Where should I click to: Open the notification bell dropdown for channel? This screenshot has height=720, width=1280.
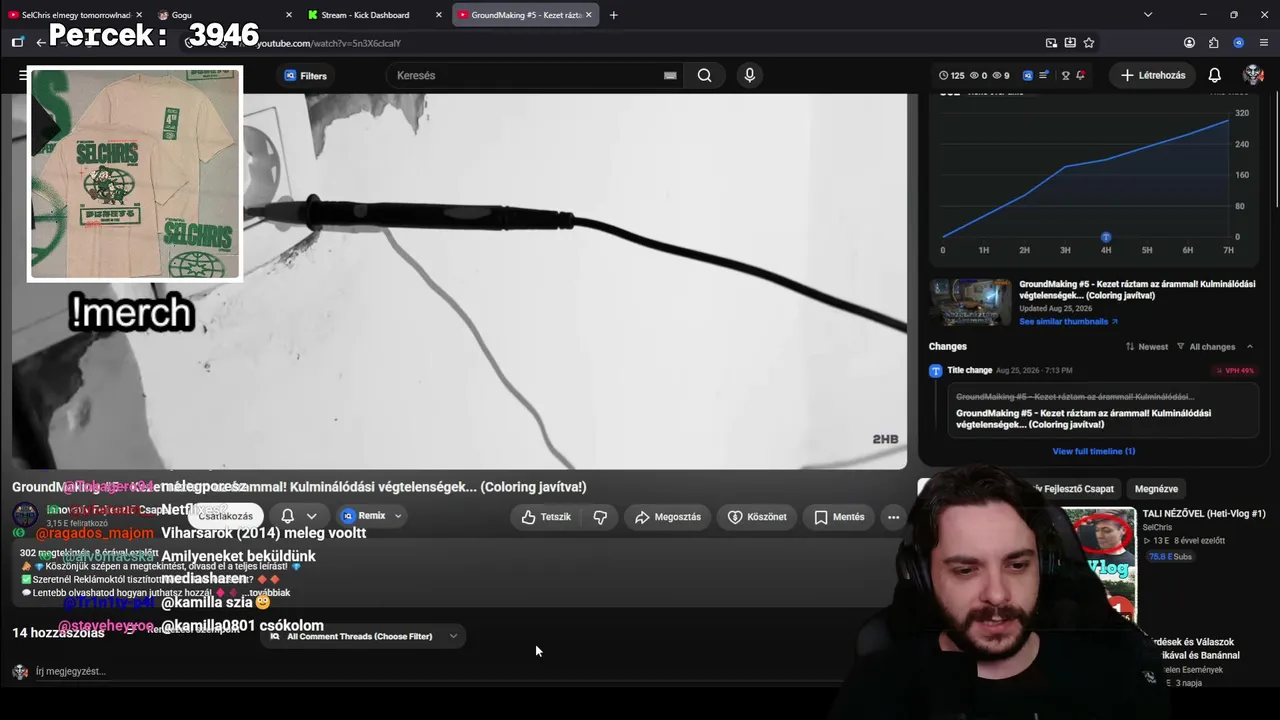pyautogui.click(x=298, y=516)
